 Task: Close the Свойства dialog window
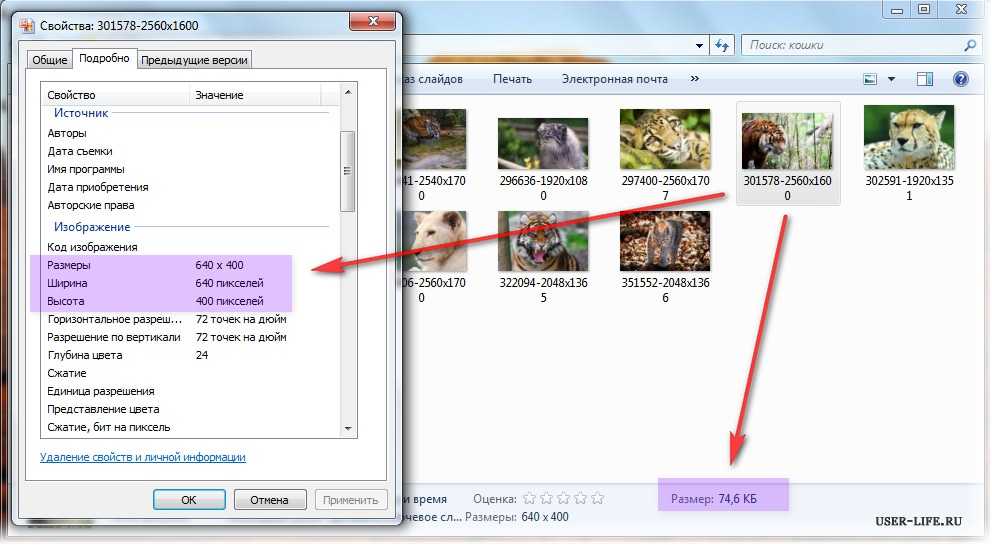[x=373, y=22]
